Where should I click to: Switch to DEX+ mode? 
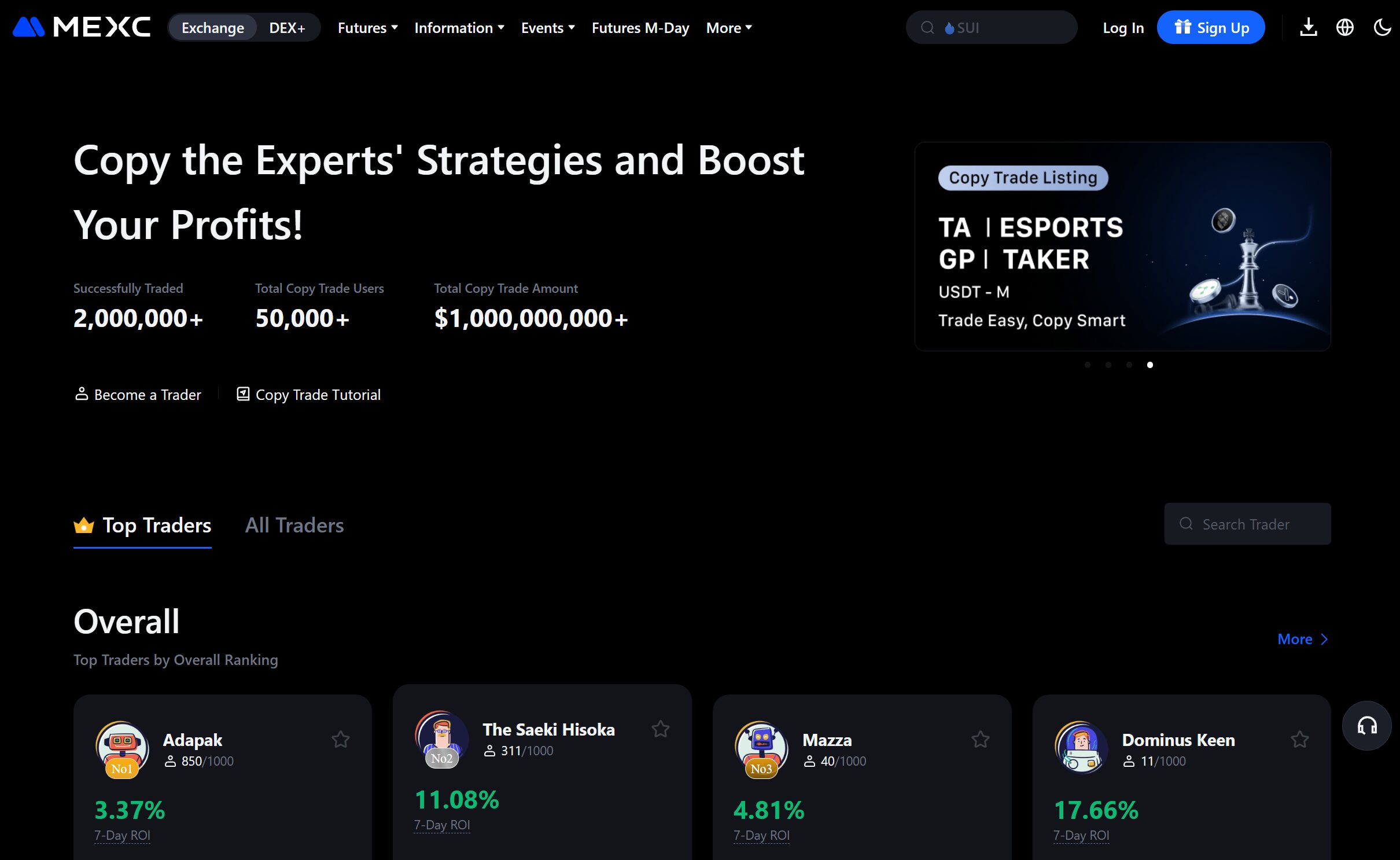[287, 28]
